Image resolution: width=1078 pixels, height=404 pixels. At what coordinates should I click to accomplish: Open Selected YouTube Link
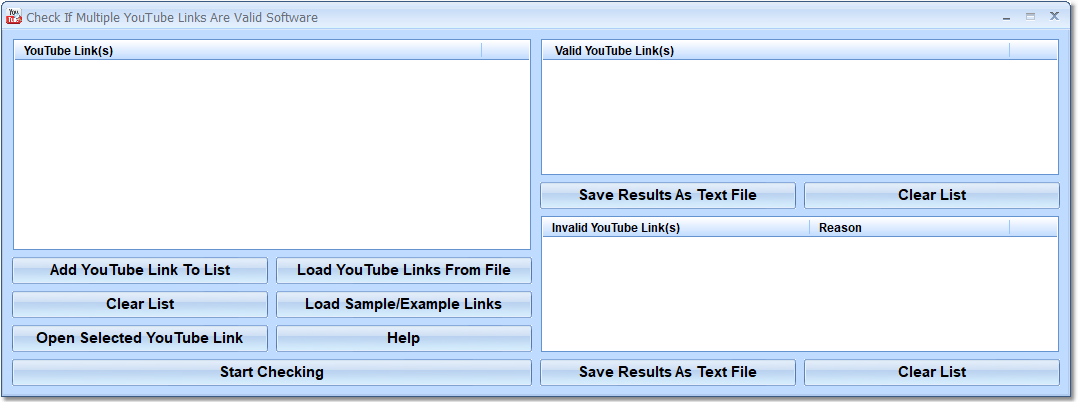[x=140, y=338]
